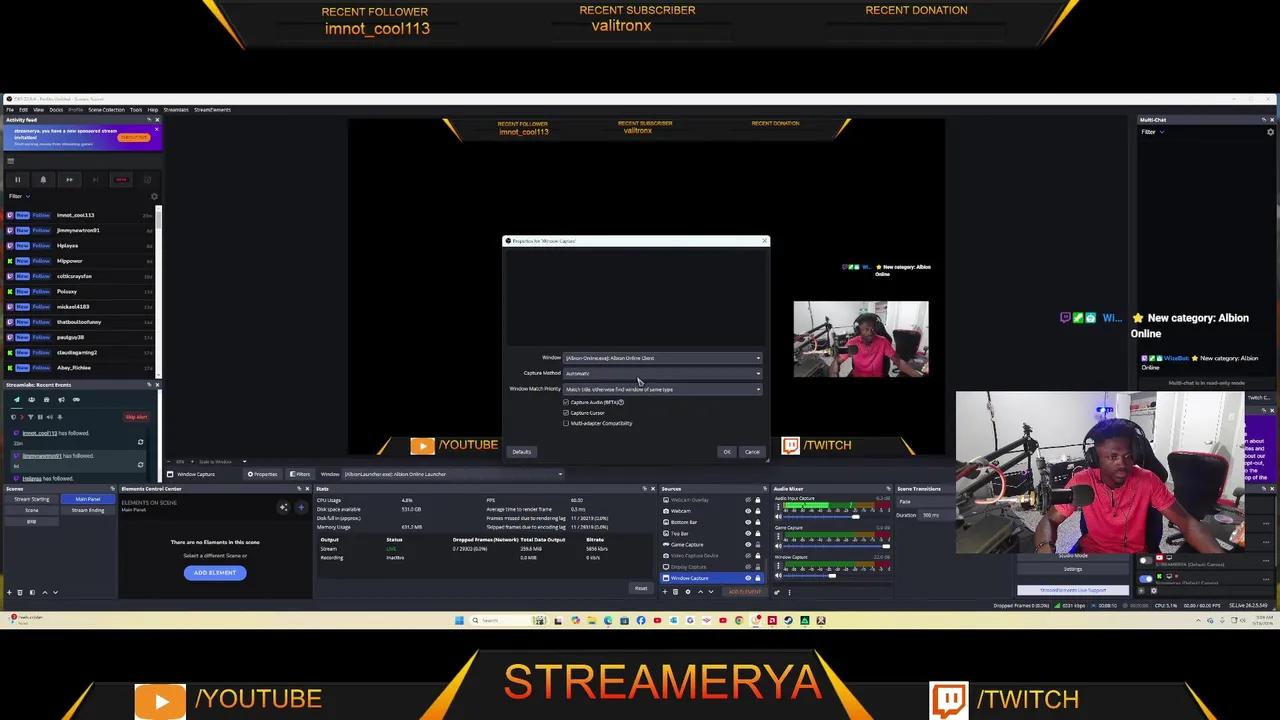Select the Main Panel scene
The image size is (1280, 720).
tap(88, 499)
